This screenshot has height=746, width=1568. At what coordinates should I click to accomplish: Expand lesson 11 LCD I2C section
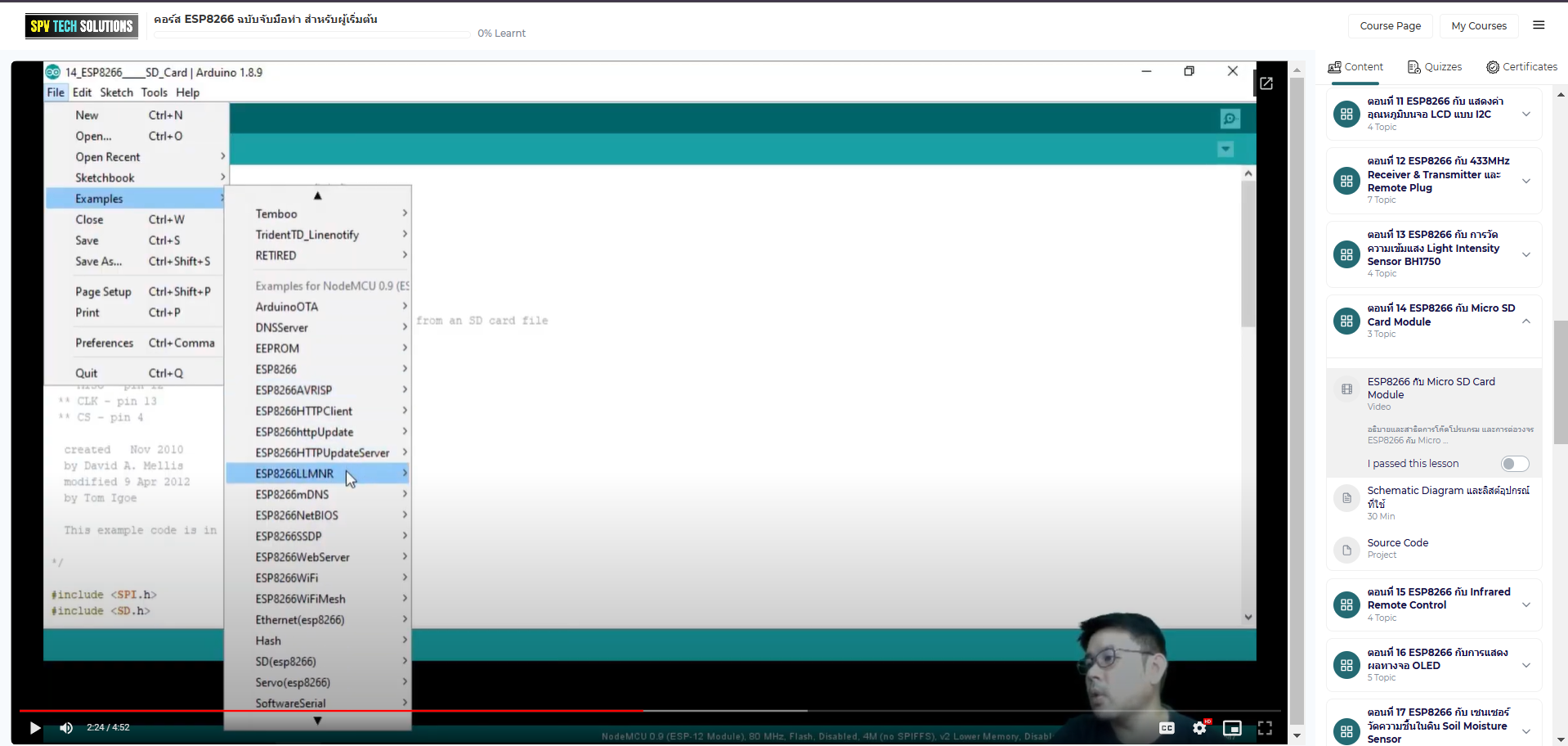click(1526, 114)
